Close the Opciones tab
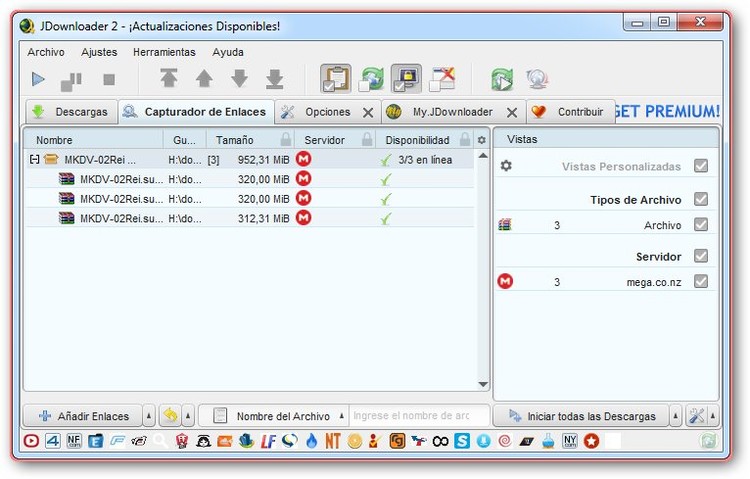 click(x=368, y=112)
